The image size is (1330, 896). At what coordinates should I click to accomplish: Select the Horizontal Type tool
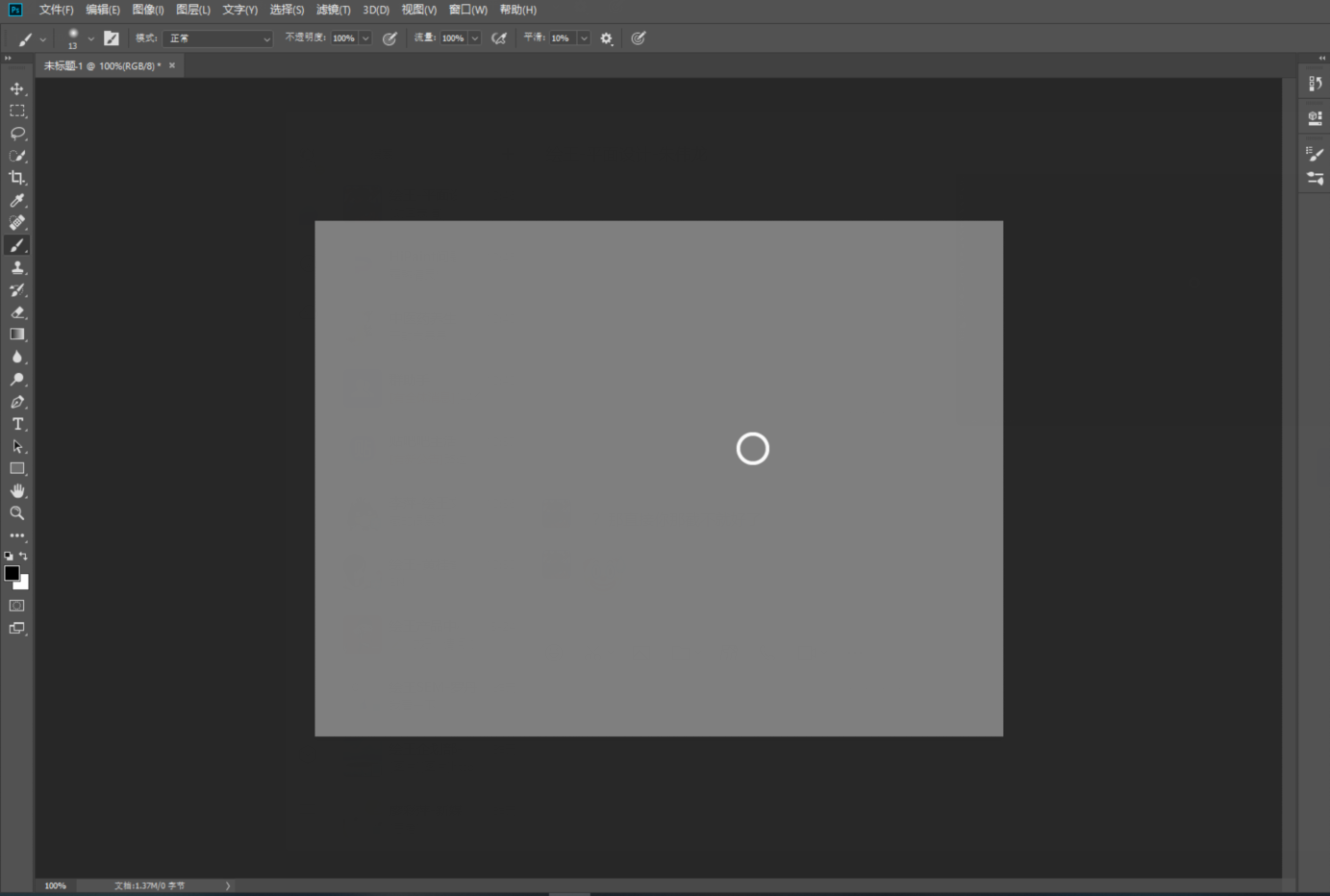pyautogui.click(x=17, y=424)
